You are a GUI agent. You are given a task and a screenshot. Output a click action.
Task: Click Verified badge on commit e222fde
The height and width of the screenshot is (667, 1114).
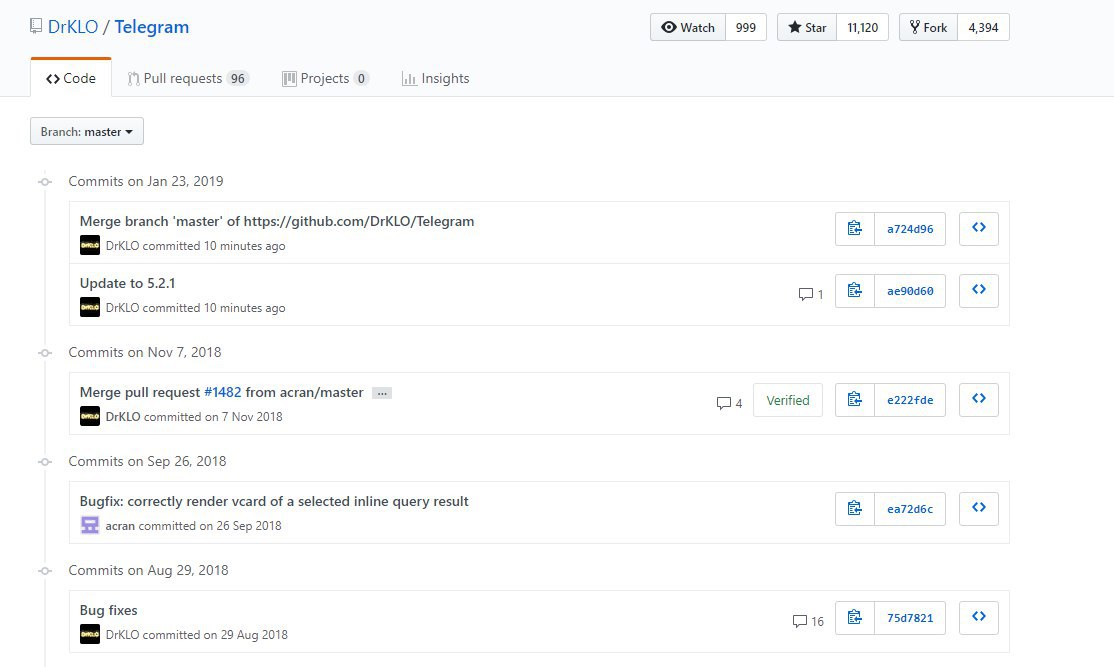[788, 400]
